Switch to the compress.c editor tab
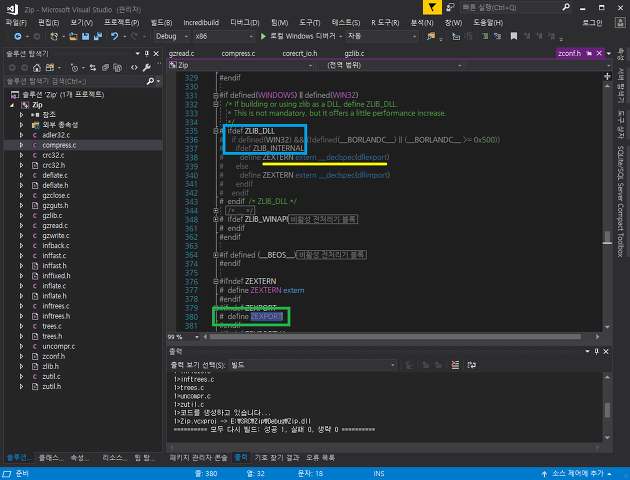The height and width of the screenshot is (480, 630). [238, 53]
